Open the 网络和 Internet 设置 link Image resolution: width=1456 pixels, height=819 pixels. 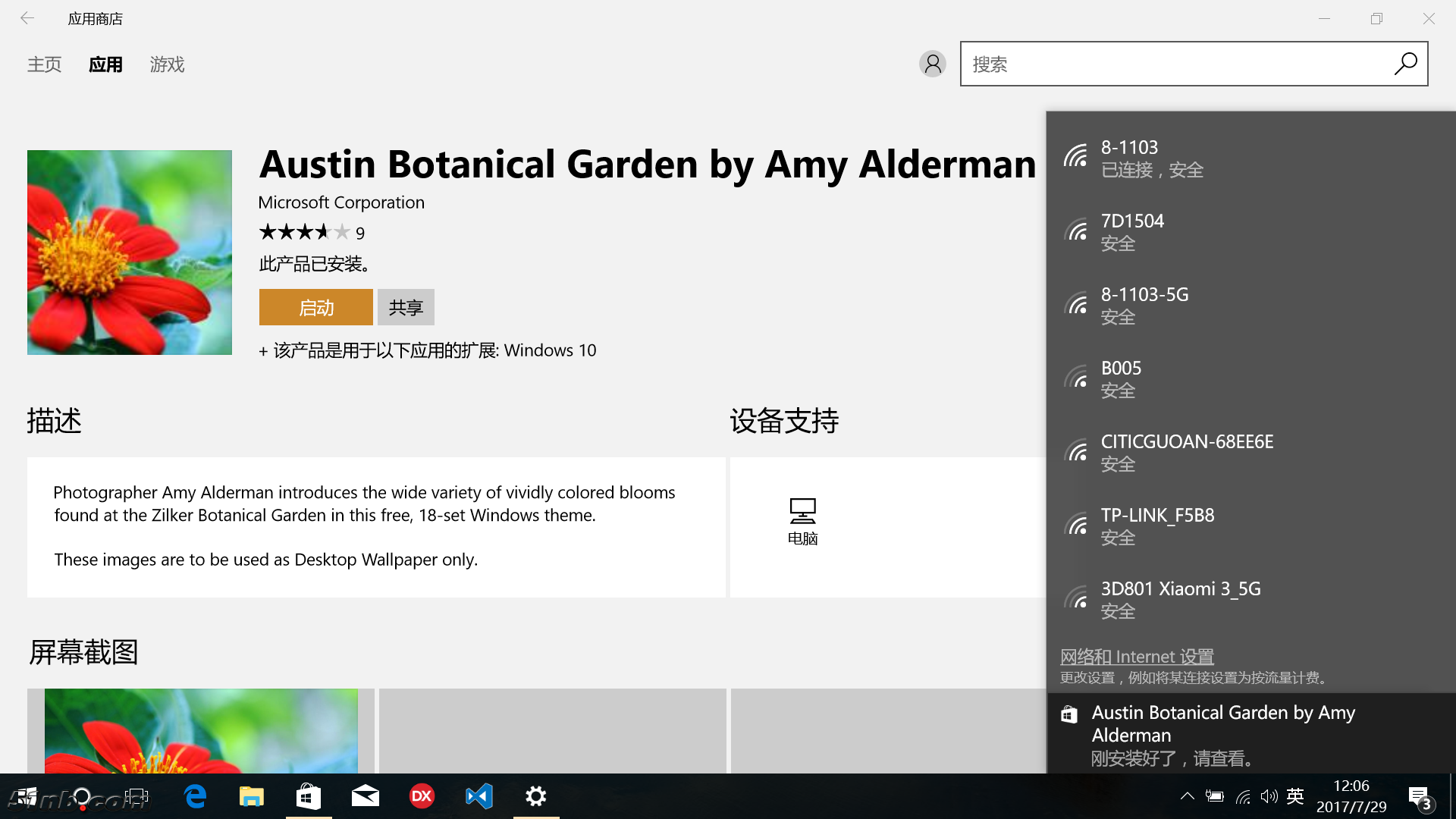click(x=1137, y=657)
